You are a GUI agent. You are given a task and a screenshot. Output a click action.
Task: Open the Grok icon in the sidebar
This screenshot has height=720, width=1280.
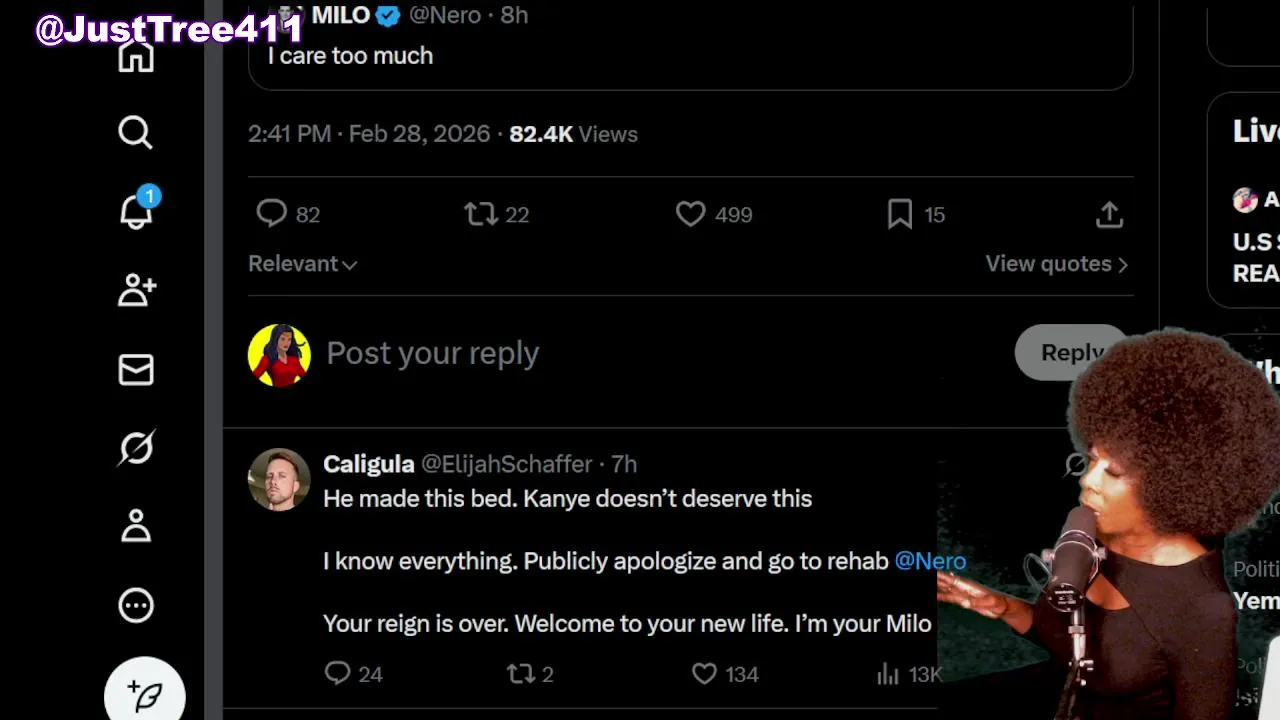tap(136, 448)
